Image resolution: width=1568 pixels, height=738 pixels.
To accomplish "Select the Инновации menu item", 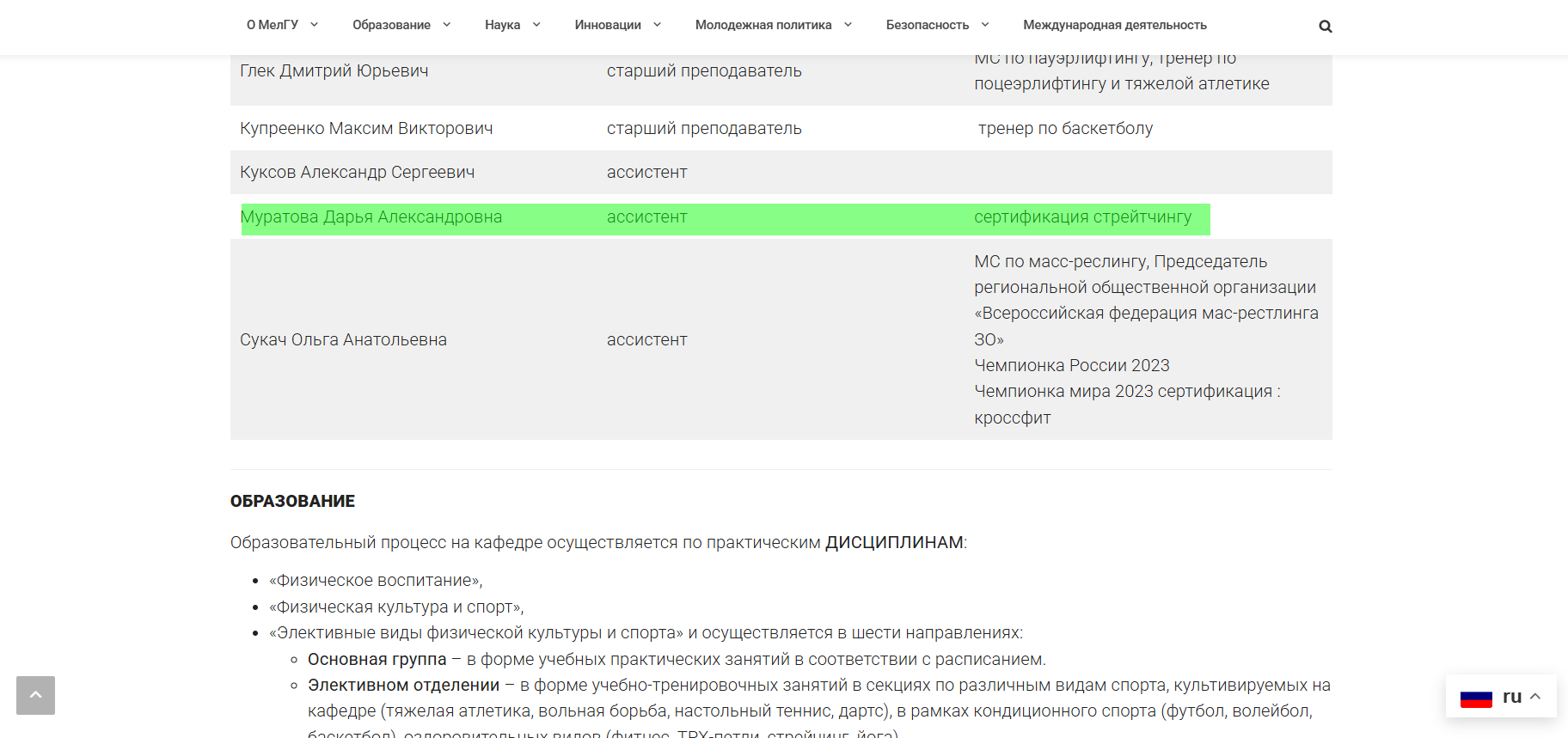I will click(x=607, y=25).
